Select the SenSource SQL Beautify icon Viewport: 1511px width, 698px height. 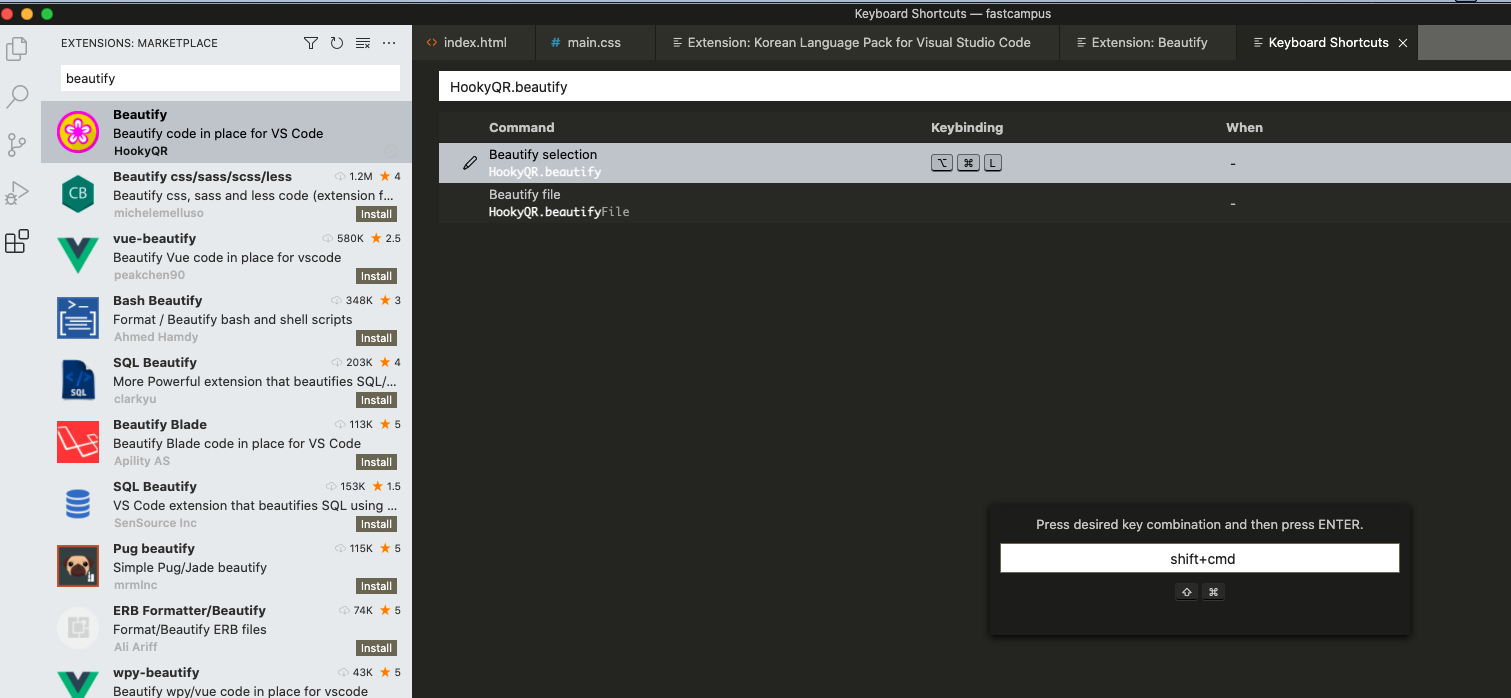[x=78, y=504]
